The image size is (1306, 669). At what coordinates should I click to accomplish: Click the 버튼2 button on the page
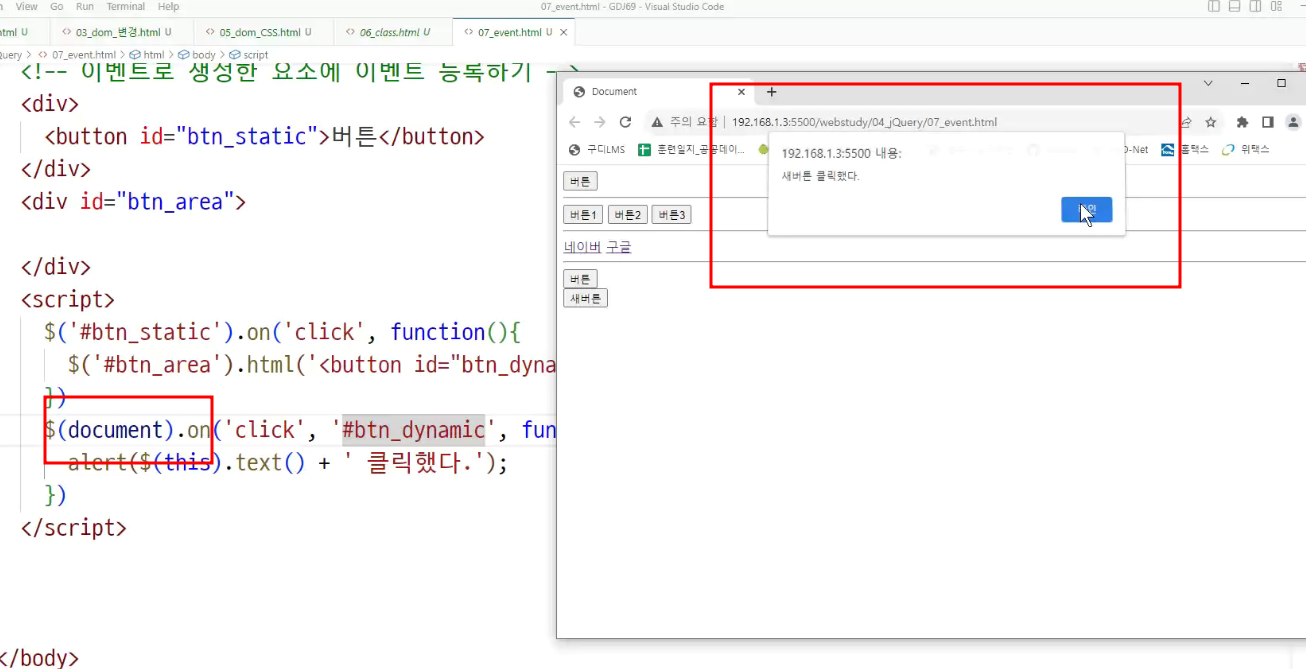pos(627,215)
